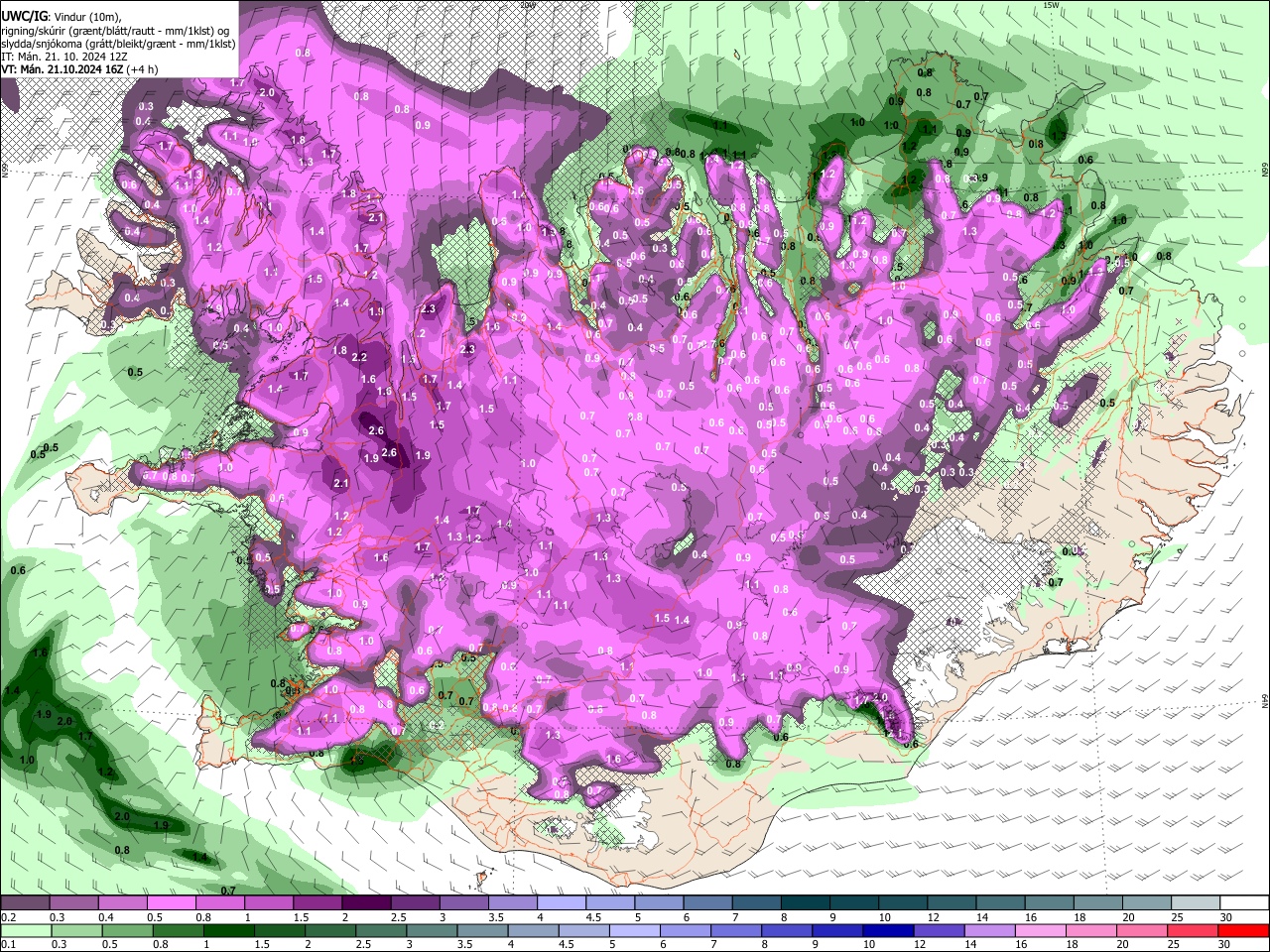Click the '10' label in the bottom legend row
The width and height of the screenshot is (1270, 952).
(x=868, y=944)
